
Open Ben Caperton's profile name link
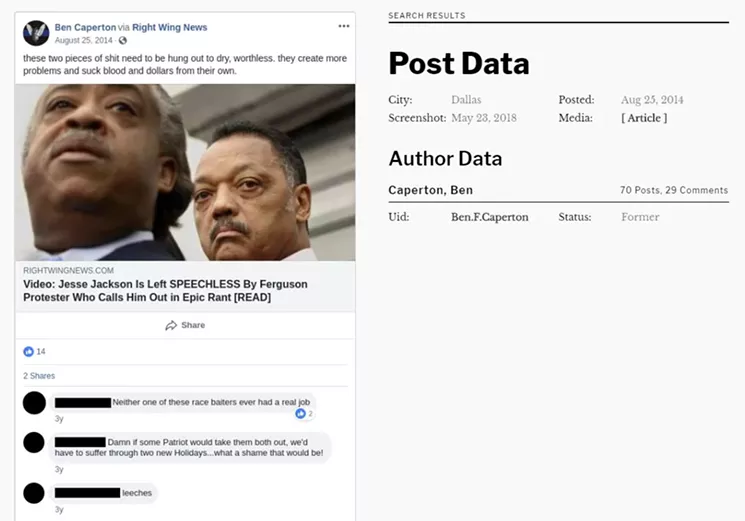point(85,28)
